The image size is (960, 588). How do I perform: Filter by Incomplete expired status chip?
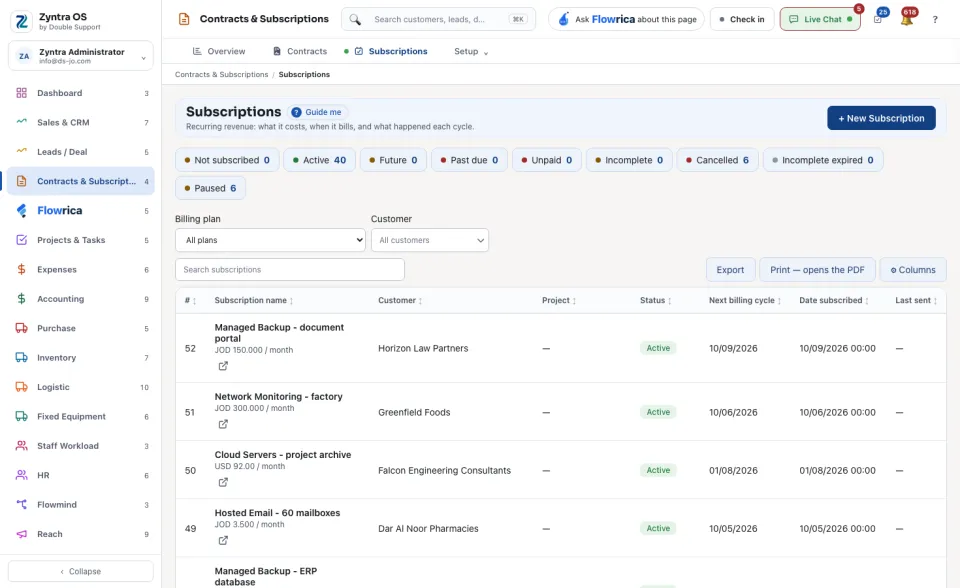tap(823, 160)
